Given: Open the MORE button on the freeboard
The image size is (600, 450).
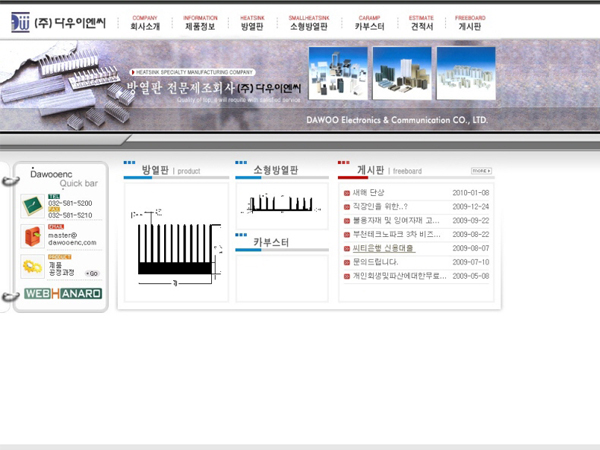Looking at the screenshot, I should coord(481,171).
